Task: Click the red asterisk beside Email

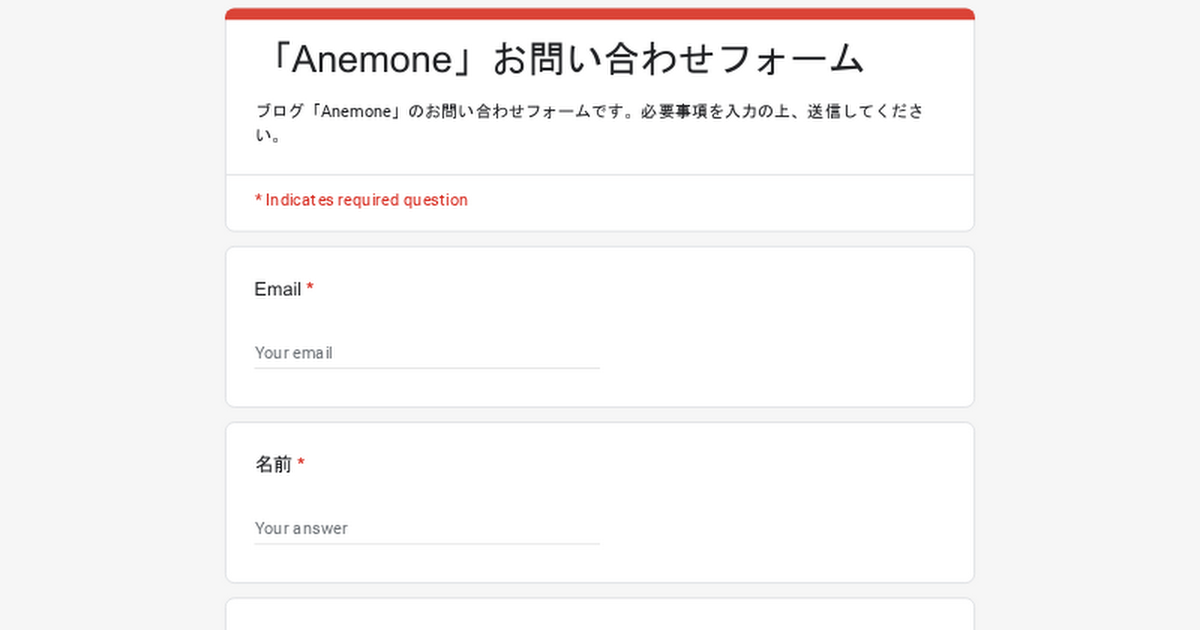Action: [x=310, y=289]
